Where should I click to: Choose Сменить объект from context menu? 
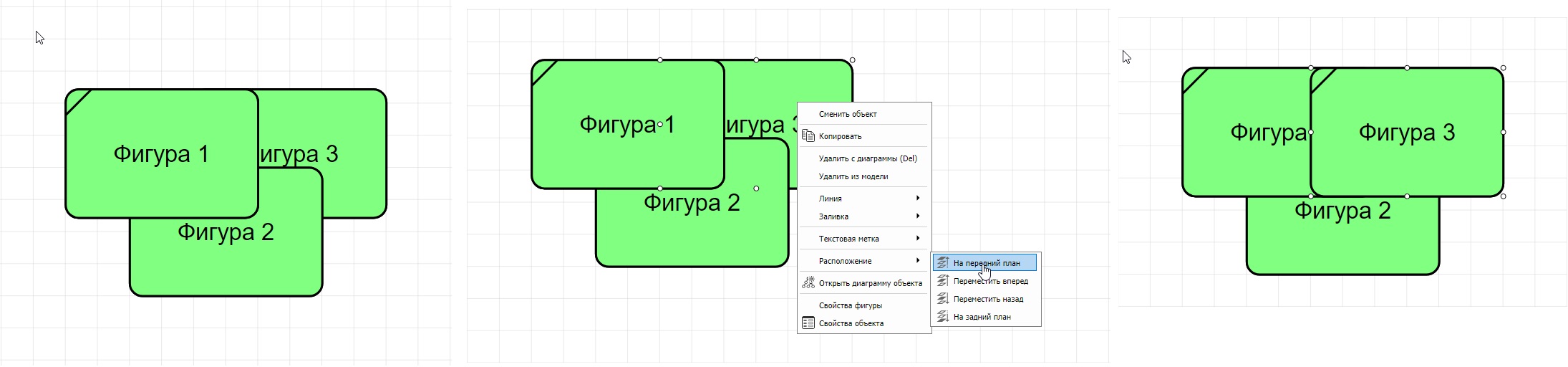[848, 114]
